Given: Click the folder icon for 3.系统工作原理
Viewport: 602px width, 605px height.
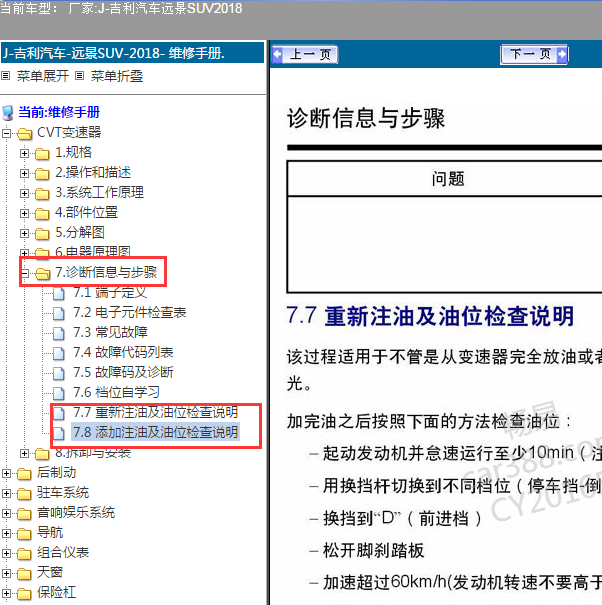Looking at the screenshot, I should pyautogui.click(x=42, y=194).
